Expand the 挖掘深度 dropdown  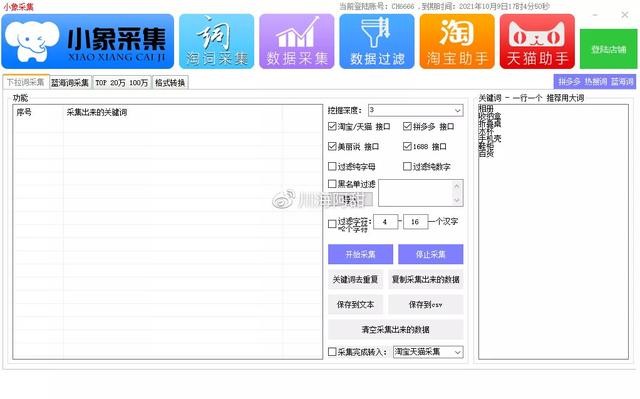click(x=458, y=110)
